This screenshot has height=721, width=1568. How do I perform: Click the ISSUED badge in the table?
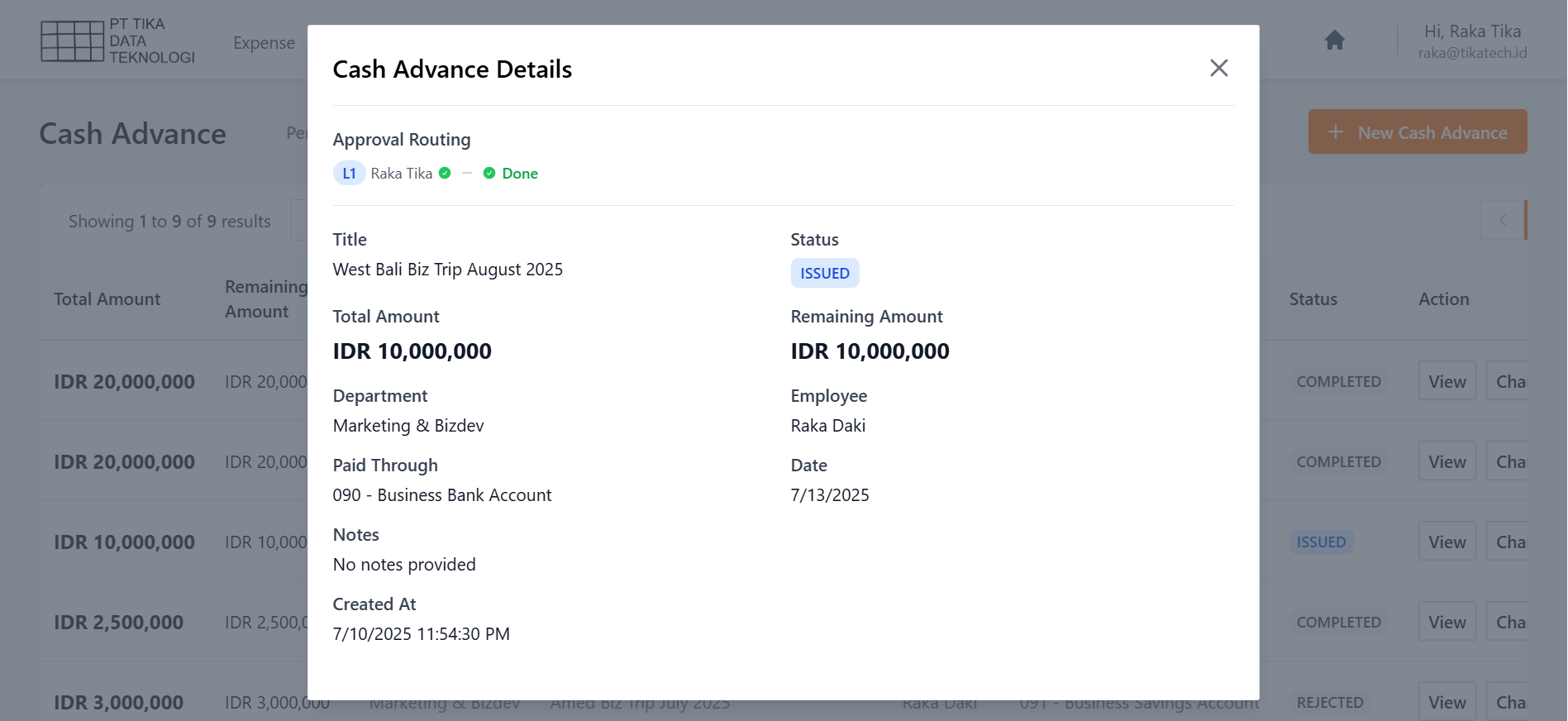(1321, 542)
